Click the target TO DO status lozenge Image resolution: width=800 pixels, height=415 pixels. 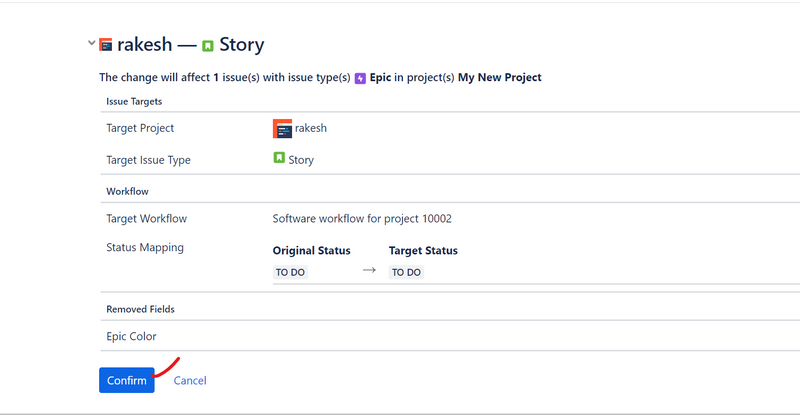click(x=406, y=272)
